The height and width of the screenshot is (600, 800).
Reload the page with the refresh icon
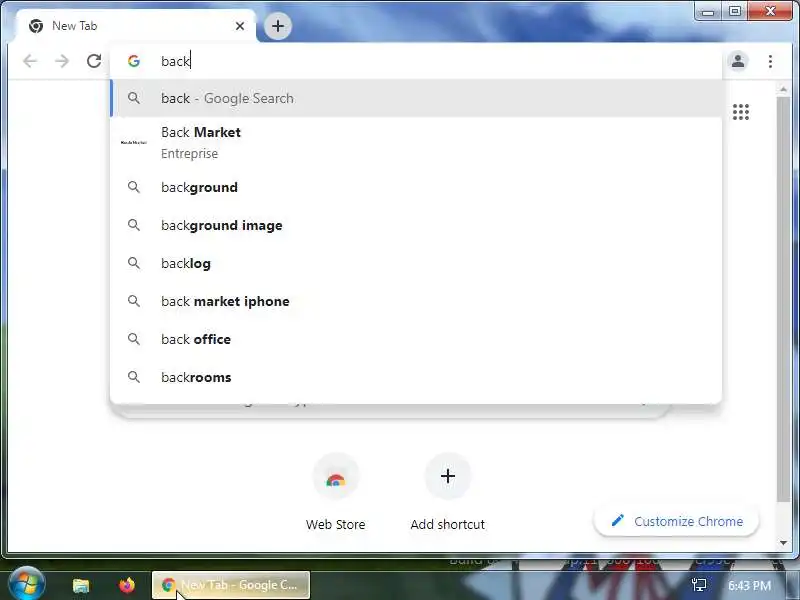(94, 61)
